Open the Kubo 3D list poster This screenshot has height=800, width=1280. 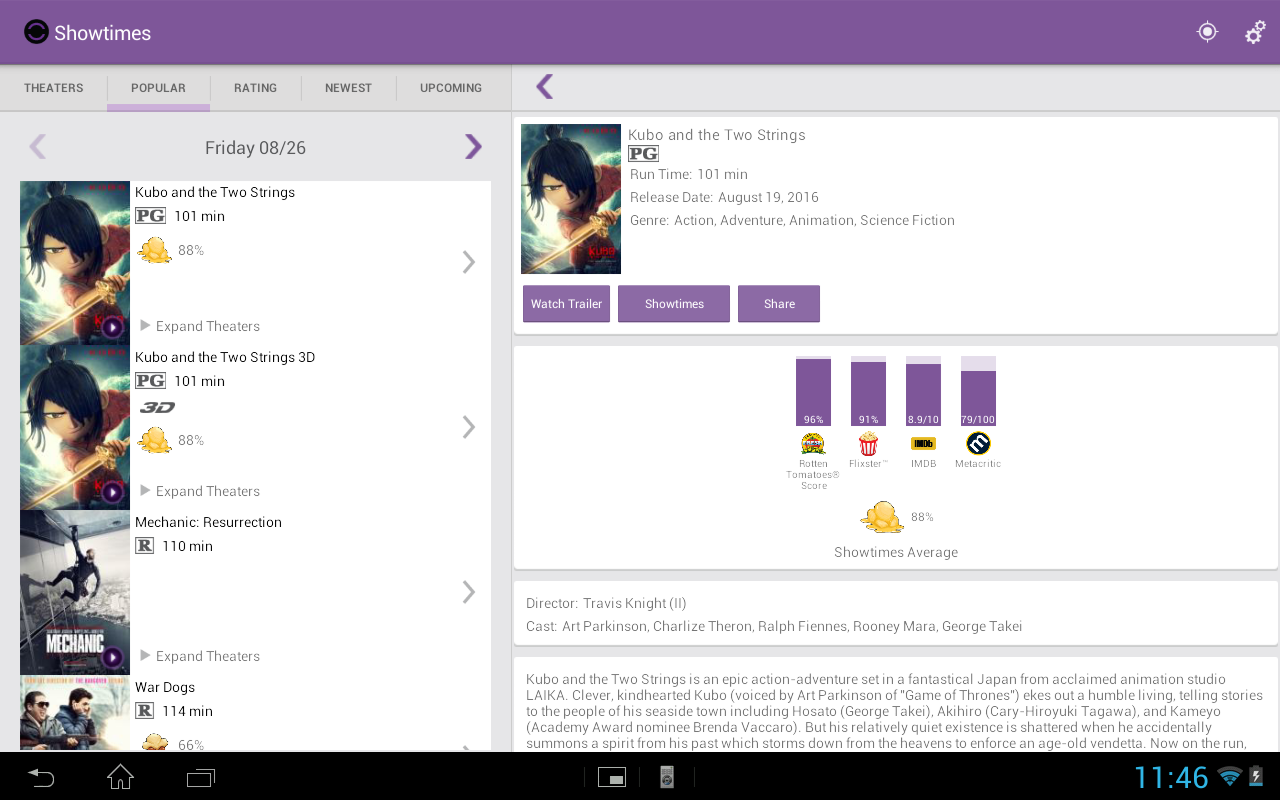click(x=75, y=428)
